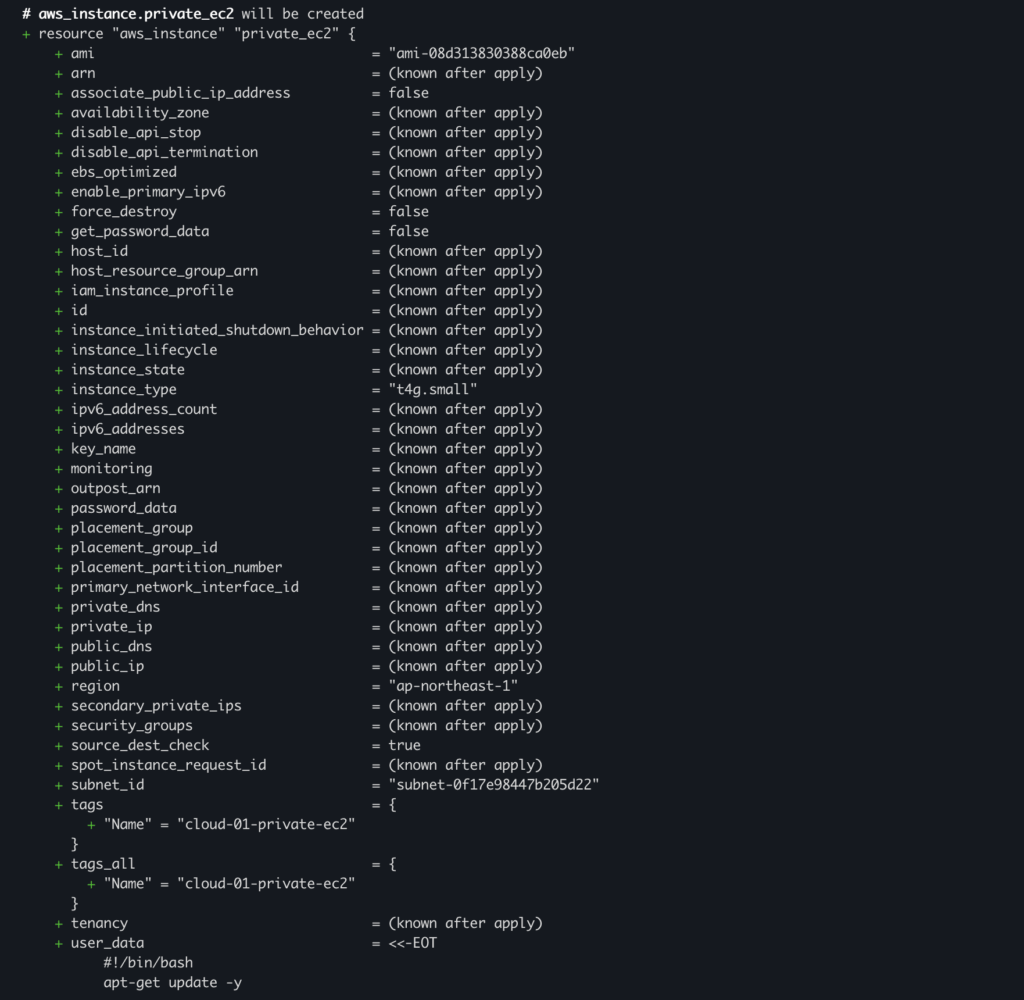
Task: Click the <<-EOT heredoc marker
Action: tap(412, 943)
